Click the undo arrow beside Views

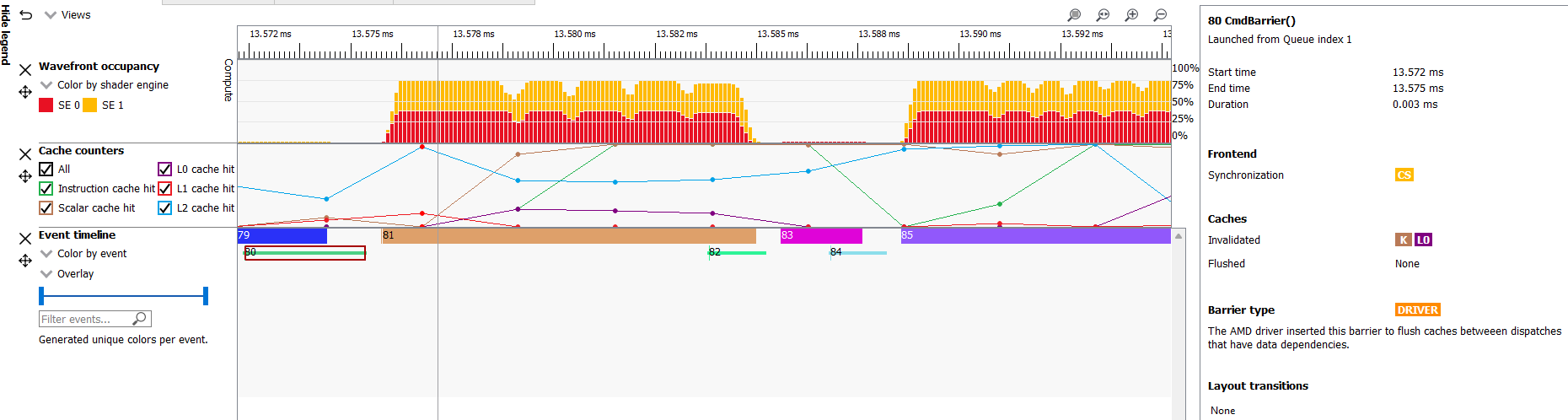pyautogui.click(x=25, y=15)
